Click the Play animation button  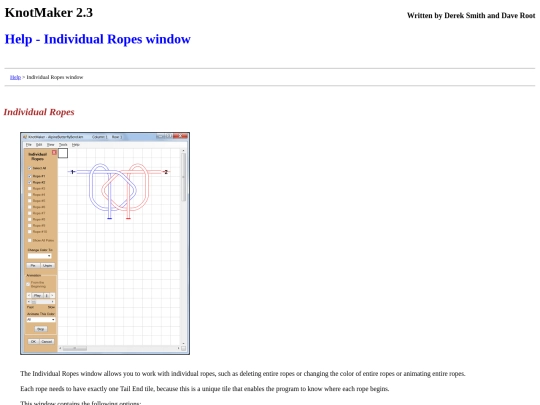point(38,295)
